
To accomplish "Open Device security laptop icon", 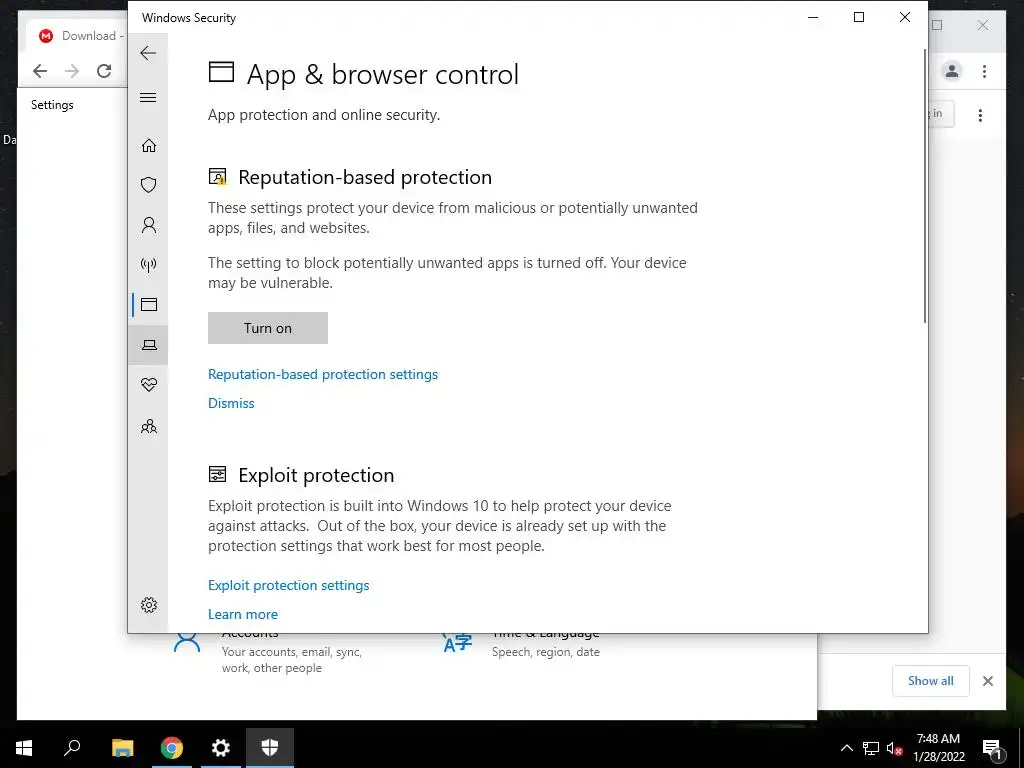I will pos(149,345).
